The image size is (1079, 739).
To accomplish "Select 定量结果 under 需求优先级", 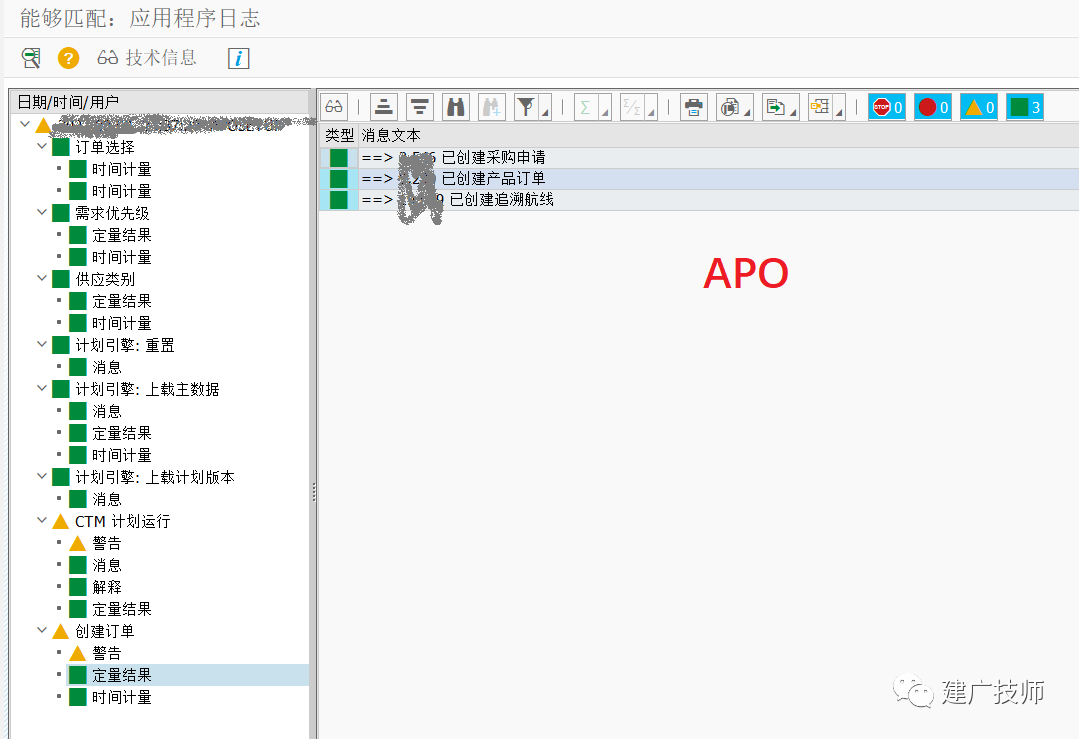I will pyautogui.click(x=122, y=235).
